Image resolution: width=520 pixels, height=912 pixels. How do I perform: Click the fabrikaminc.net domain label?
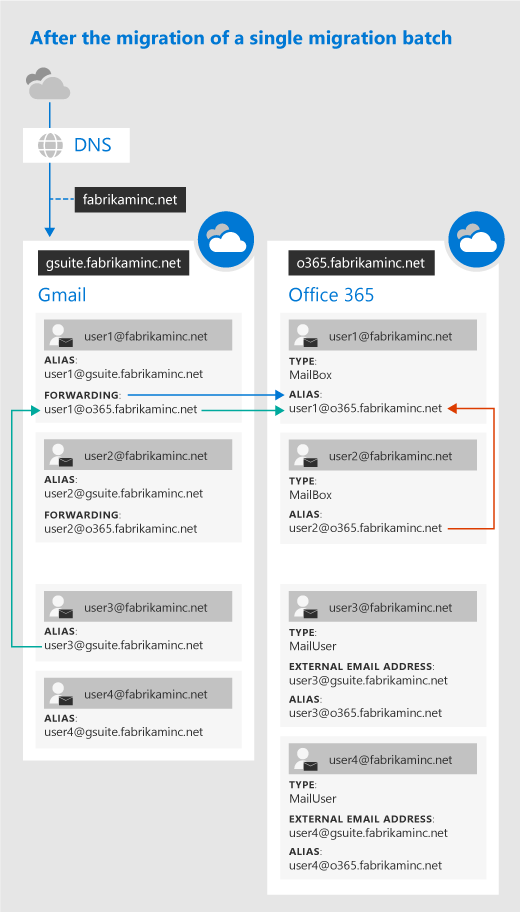point(130,200)
